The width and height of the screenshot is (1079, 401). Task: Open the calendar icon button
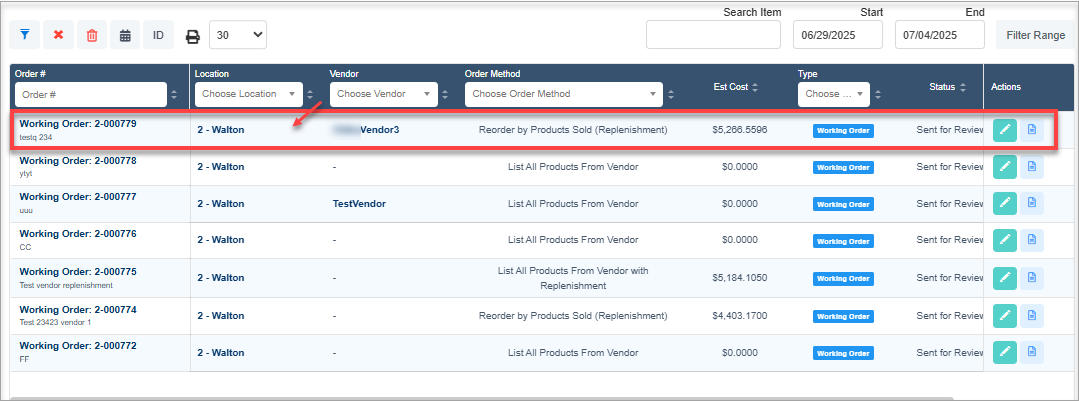125,35
